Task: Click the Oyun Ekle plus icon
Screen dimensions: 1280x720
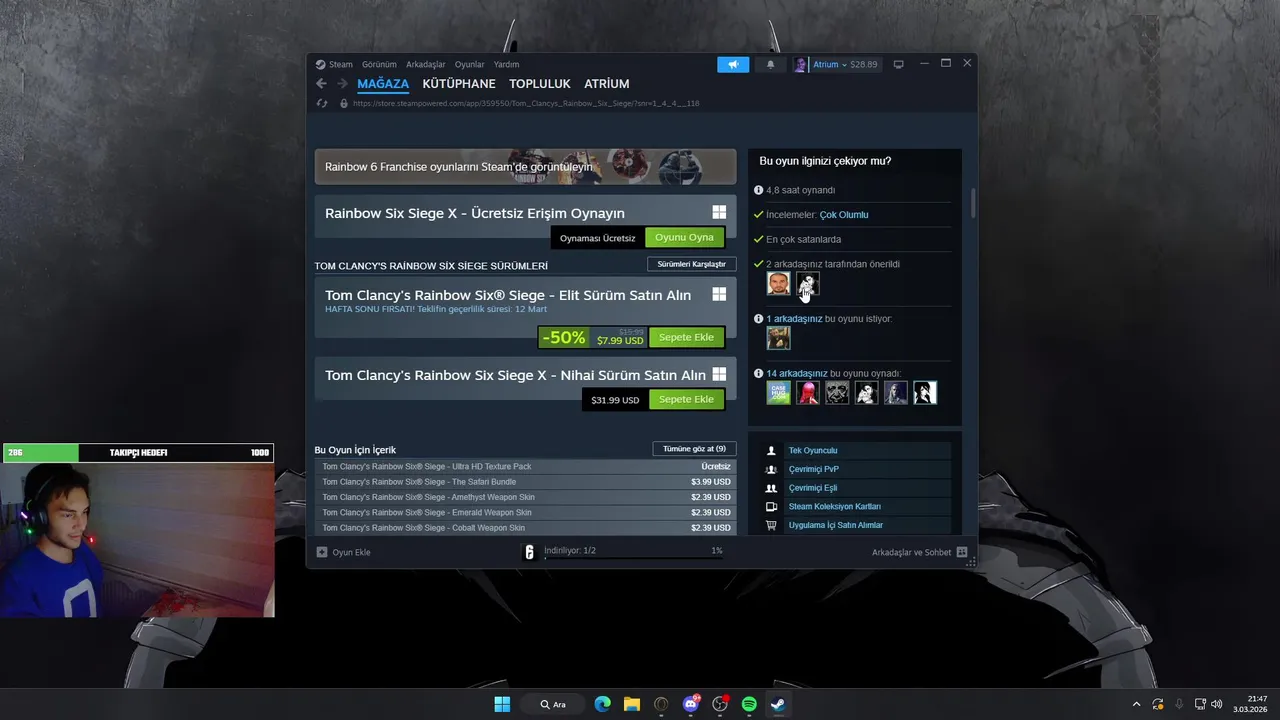Action: pyautogui.click(x=322, y=552)
